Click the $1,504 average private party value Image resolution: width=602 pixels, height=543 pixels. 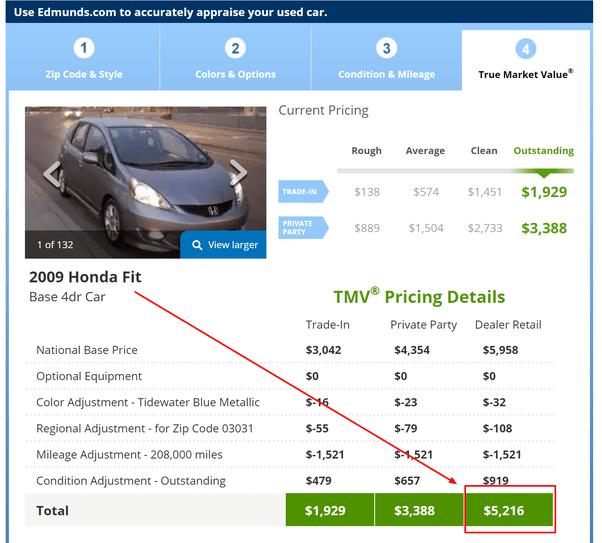pyautogui.click(x=426, y=228)
